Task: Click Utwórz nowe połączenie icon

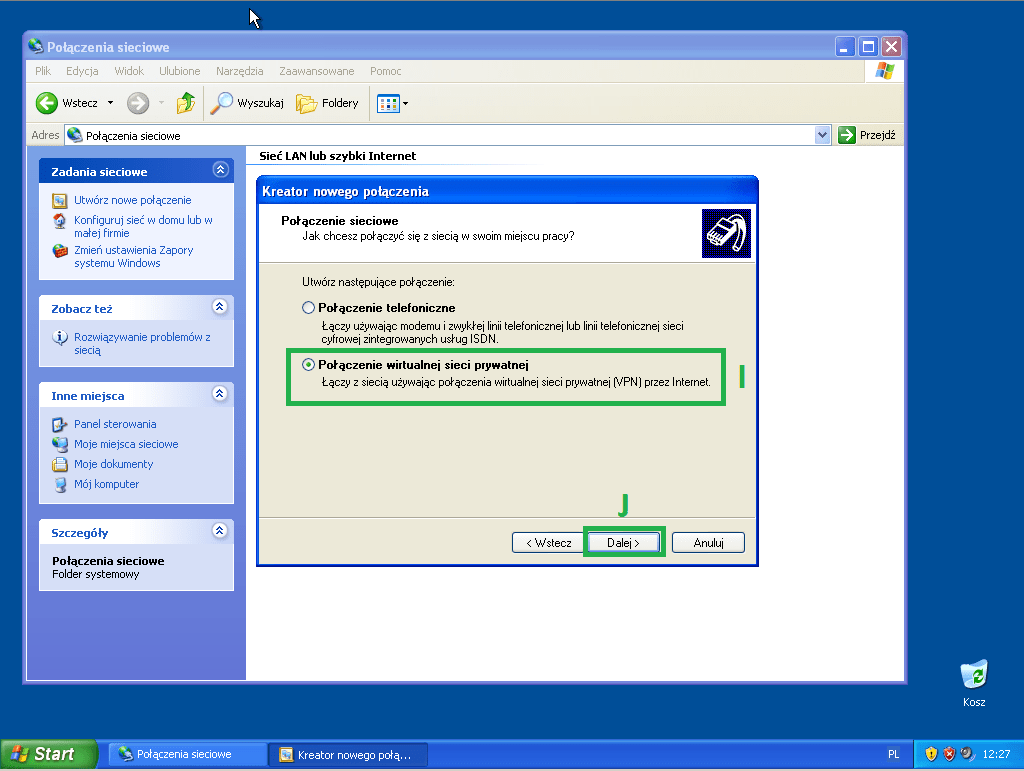Action: tap(59, 200)
